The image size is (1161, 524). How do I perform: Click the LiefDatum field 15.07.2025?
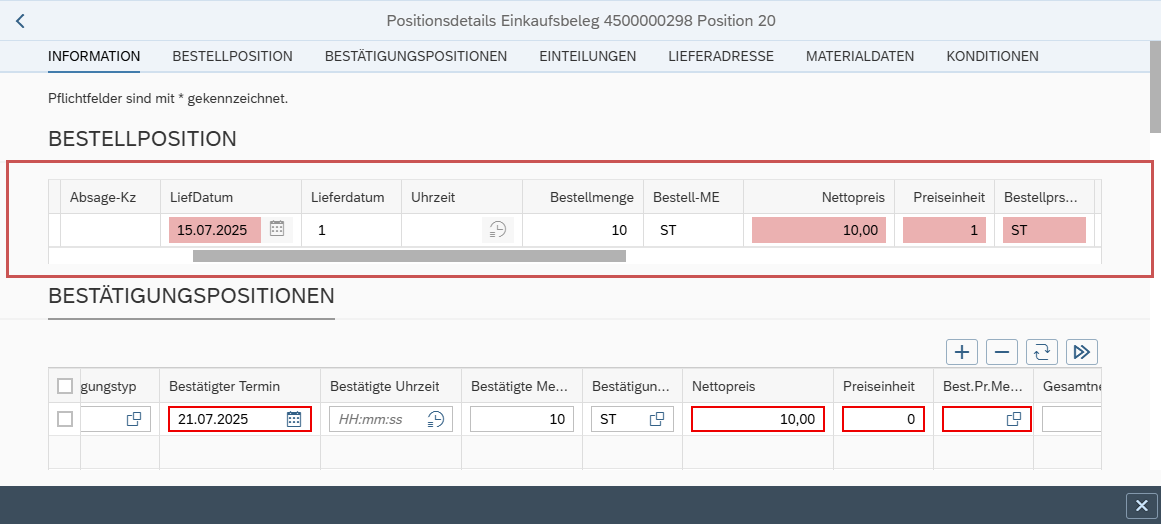(x=215, y=230)
